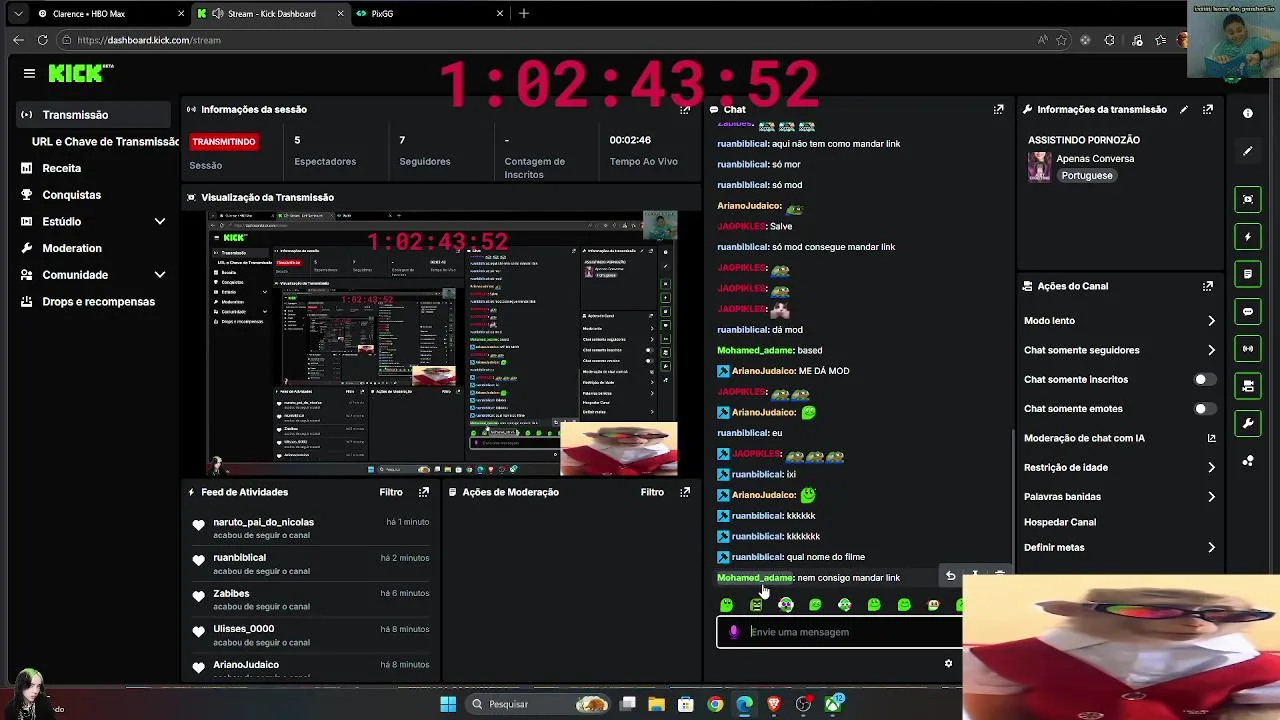Open Modo lento options chevron
Screen dimensions: 1280x720
click(x=1211, y=321)
